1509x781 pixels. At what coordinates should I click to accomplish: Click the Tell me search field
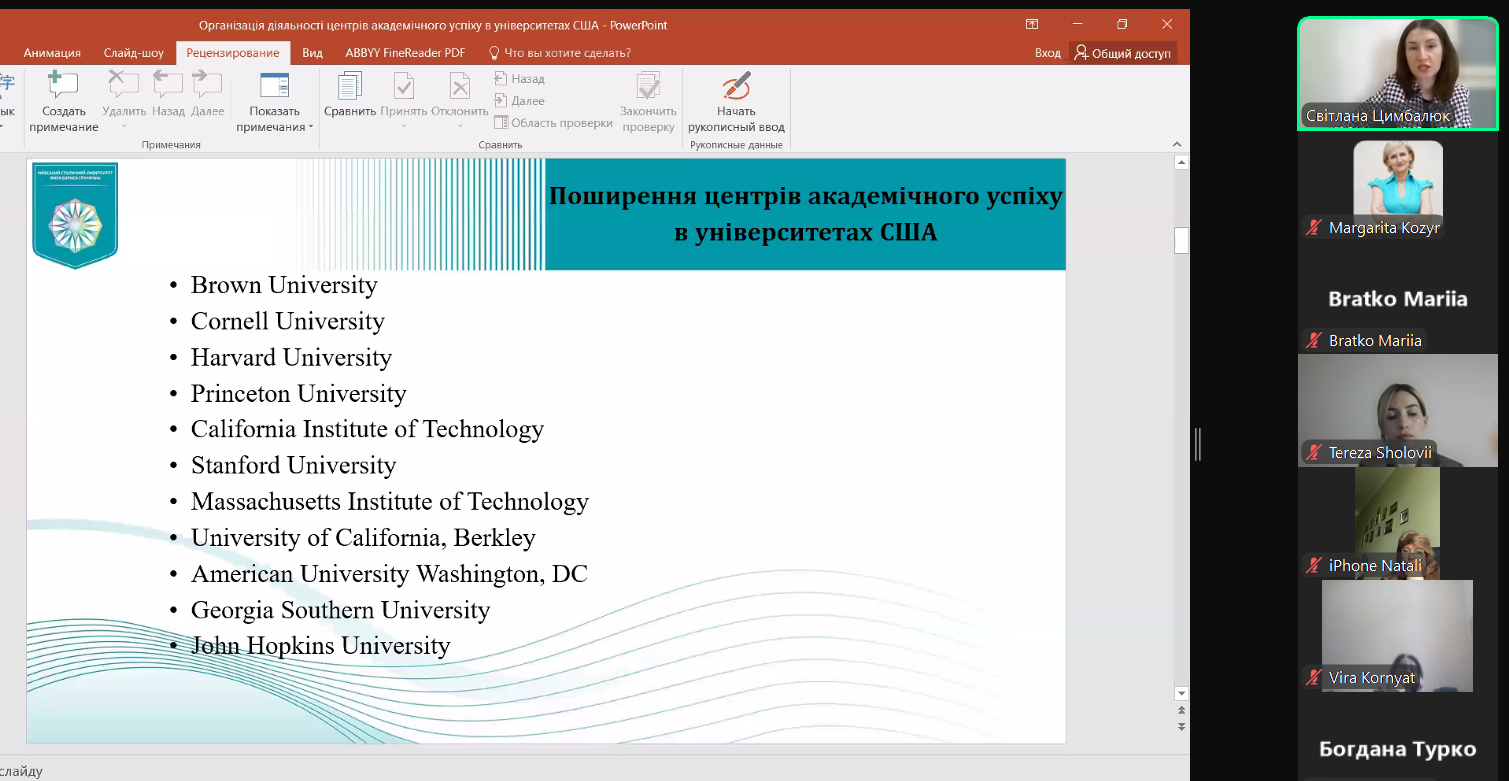[567, 53]
